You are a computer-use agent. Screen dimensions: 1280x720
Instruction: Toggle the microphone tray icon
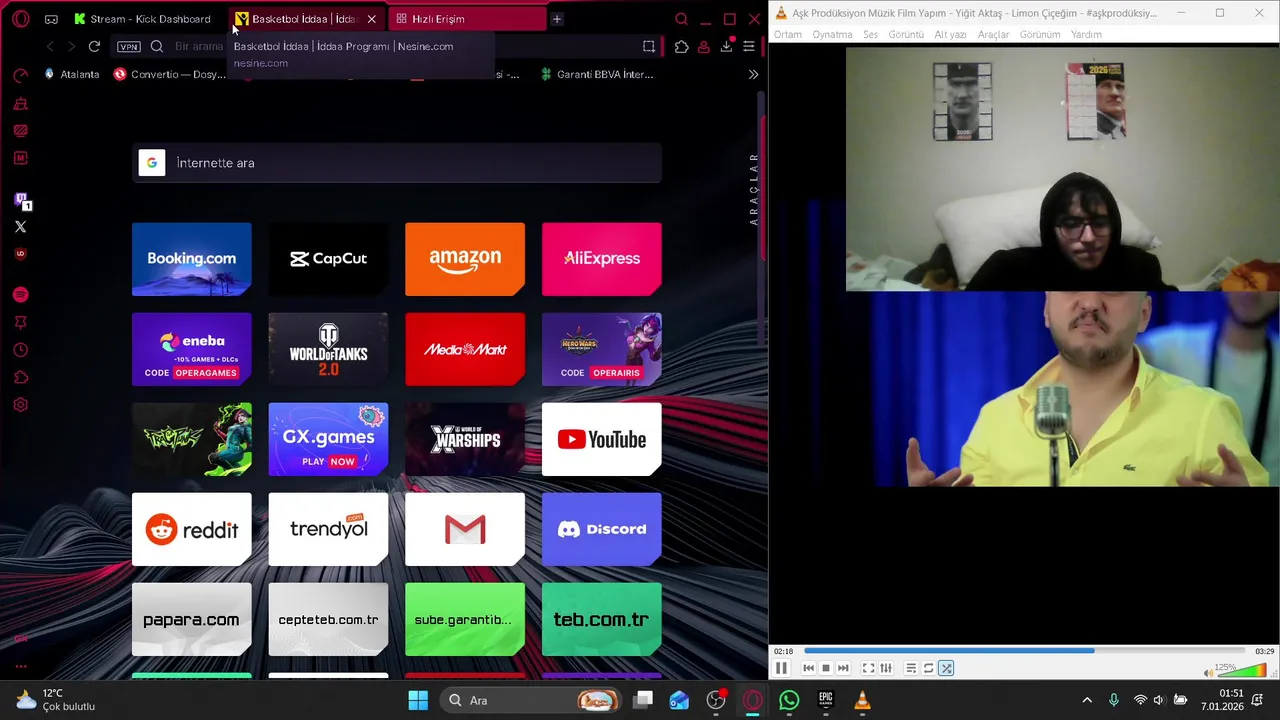point(1114,700)
